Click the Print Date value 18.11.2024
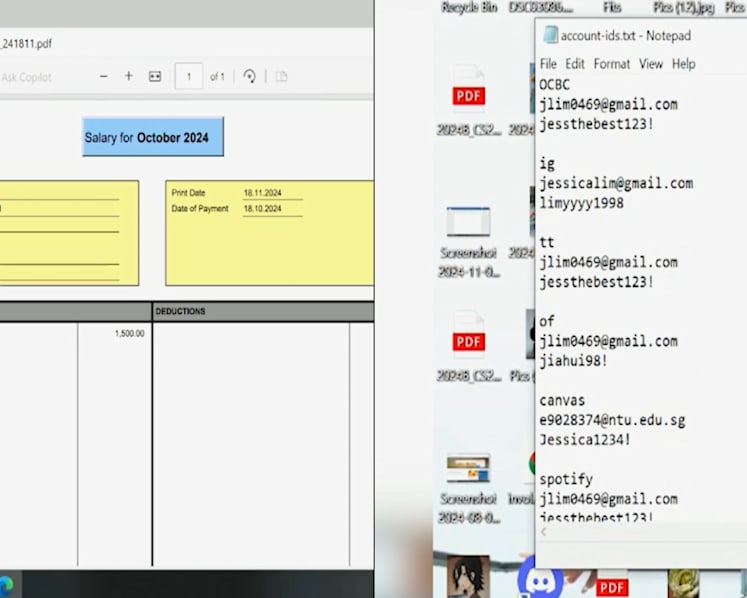The image size is (747, 598). pyautogui.click(x=262, y=193)
